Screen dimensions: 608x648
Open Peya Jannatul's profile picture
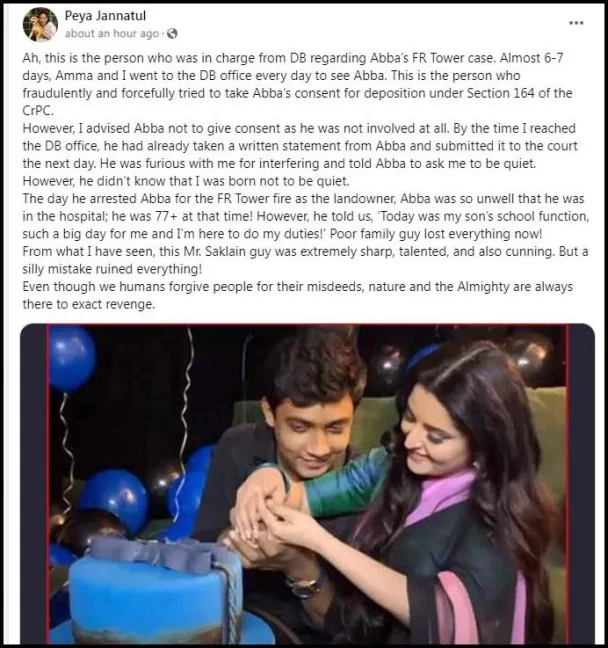click(40, 24)
